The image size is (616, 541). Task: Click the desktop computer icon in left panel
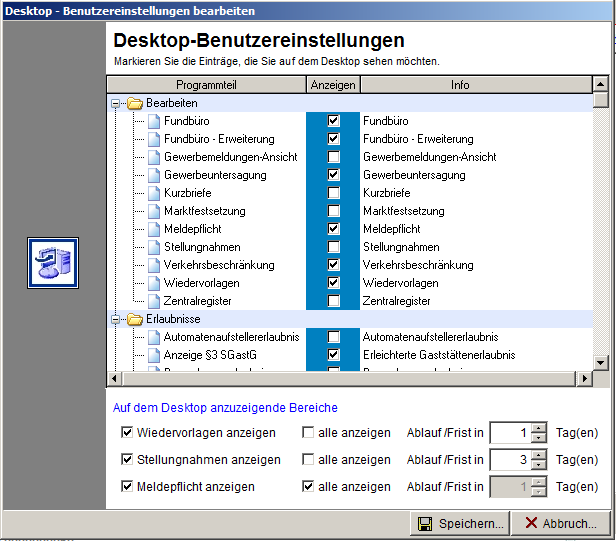pos(53,263)
